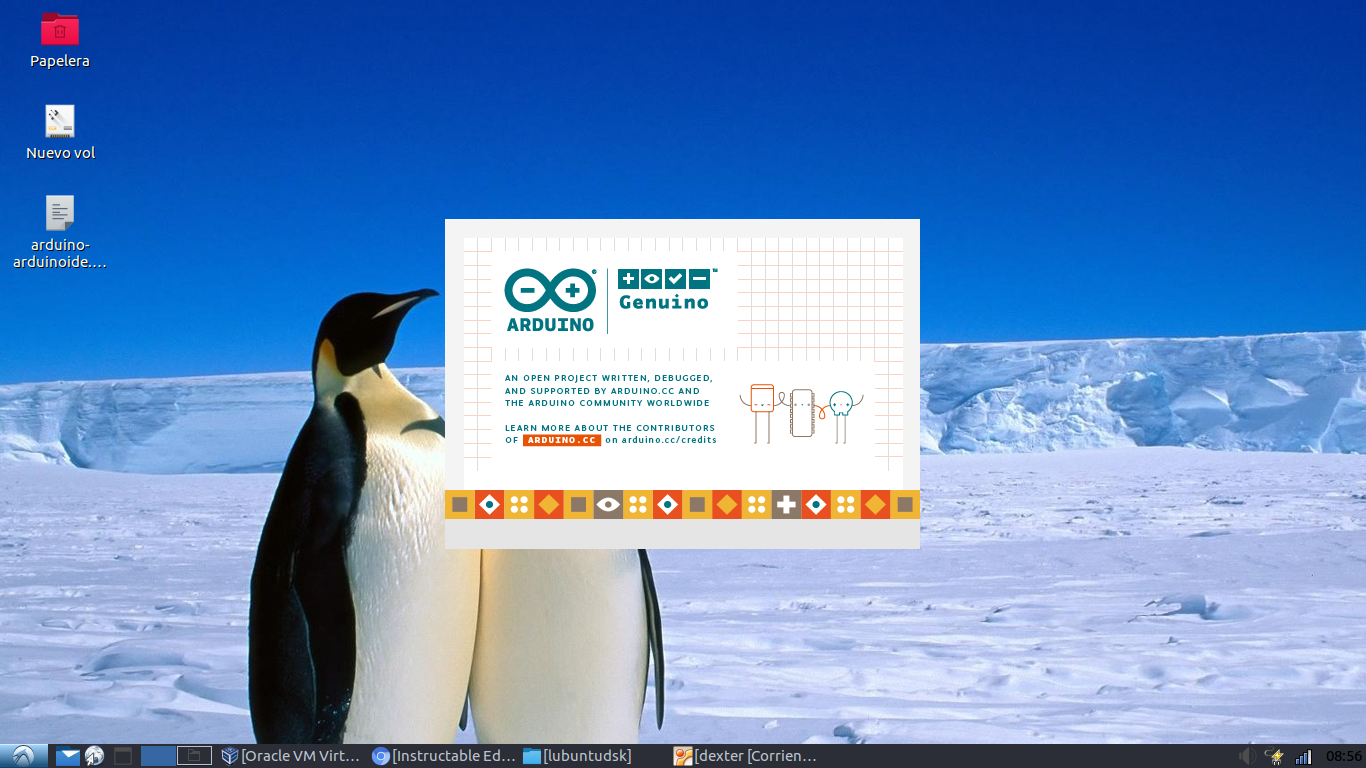Screen dimensions: 1366x768
Task: Click the Arduino logo on splash screen
Action: (x=550, y=300)
